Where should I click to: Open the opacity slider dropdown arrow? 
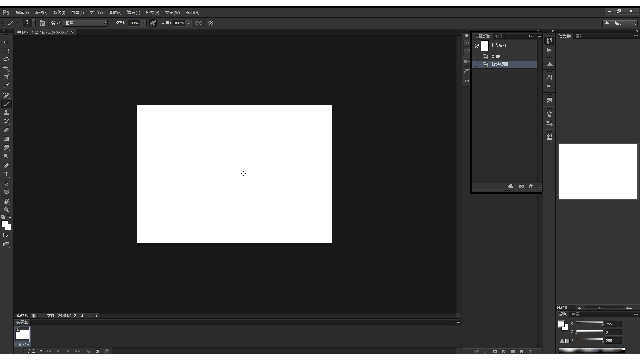[x=143, y=23]
